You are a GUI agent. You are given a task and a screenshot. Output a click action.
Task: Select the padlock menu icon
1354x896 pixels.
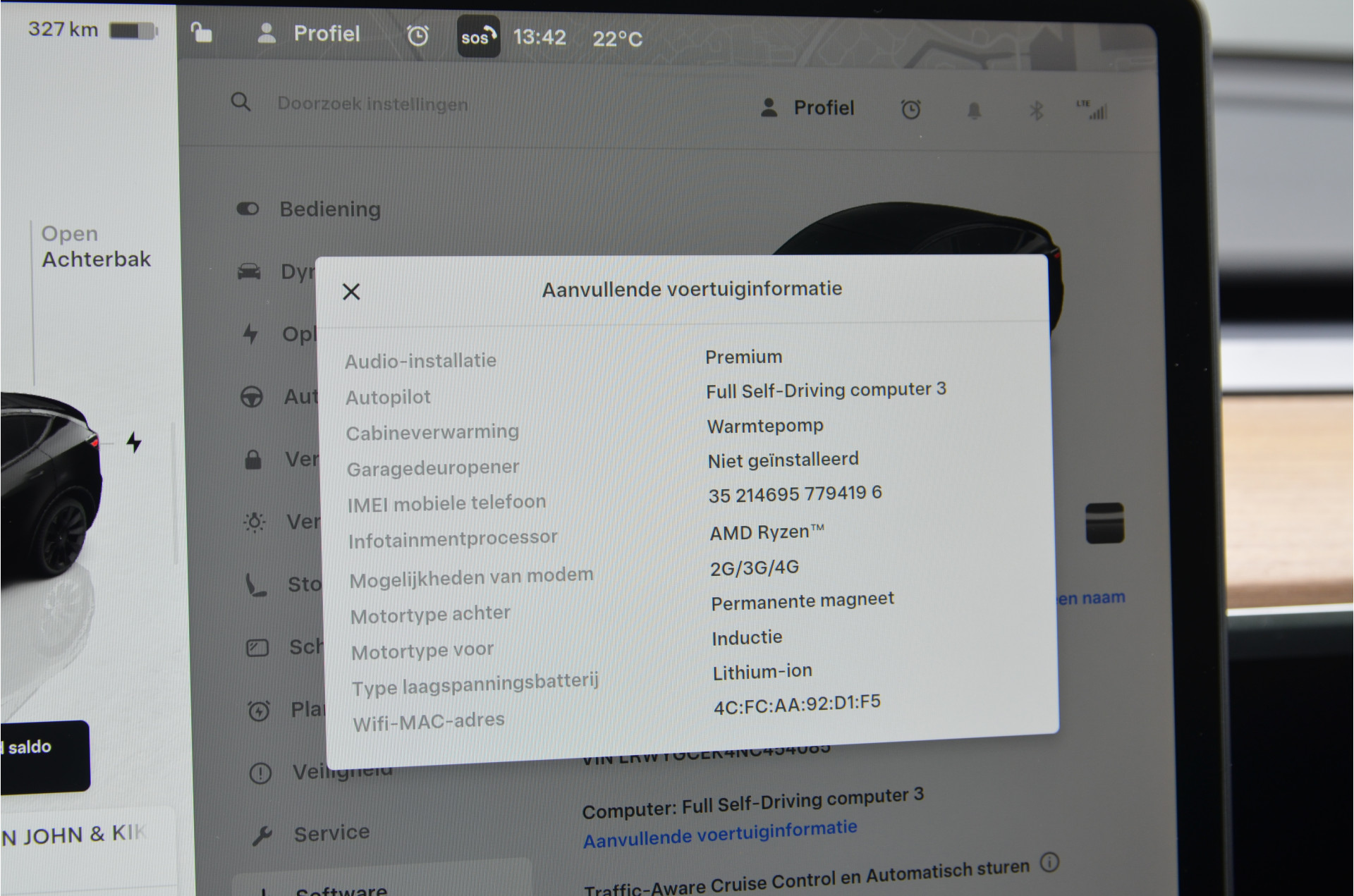(253, 460)
